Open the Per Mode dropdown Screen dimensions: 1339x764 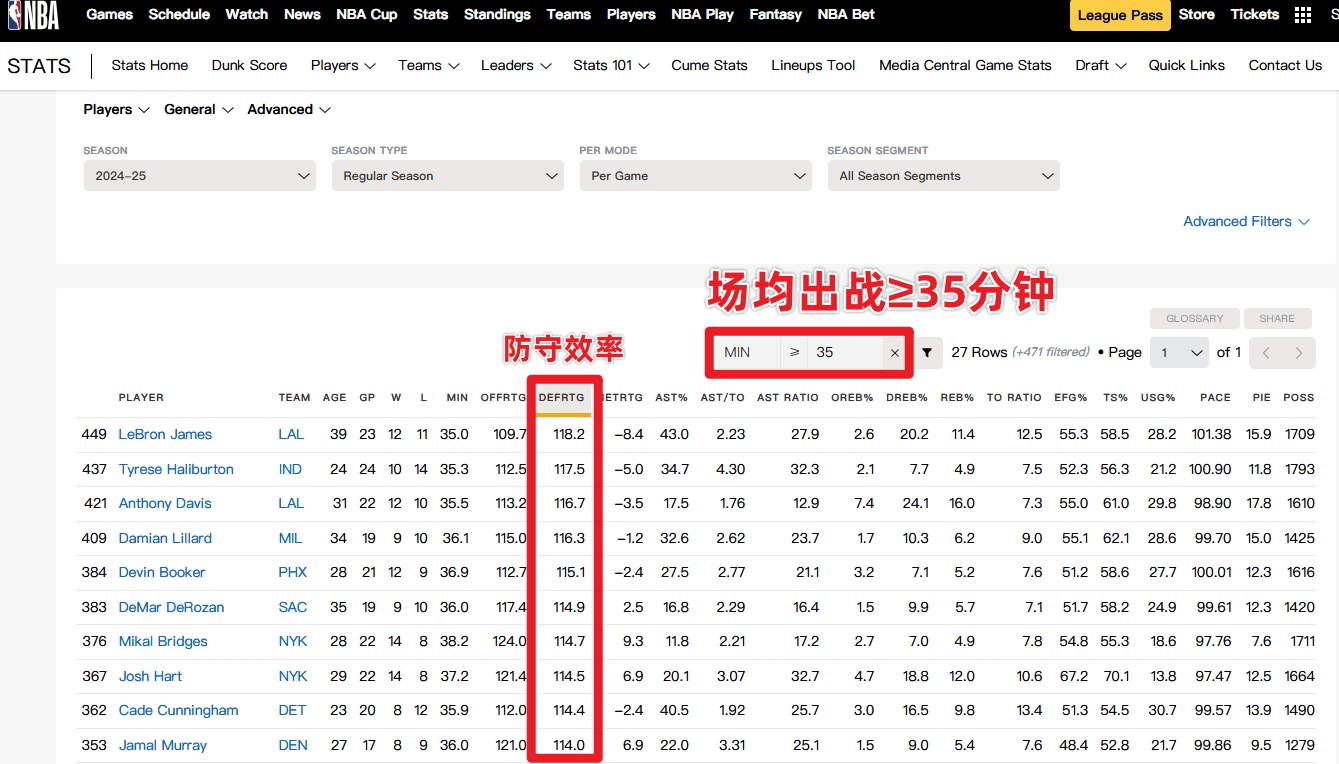(x=695, y=176)
